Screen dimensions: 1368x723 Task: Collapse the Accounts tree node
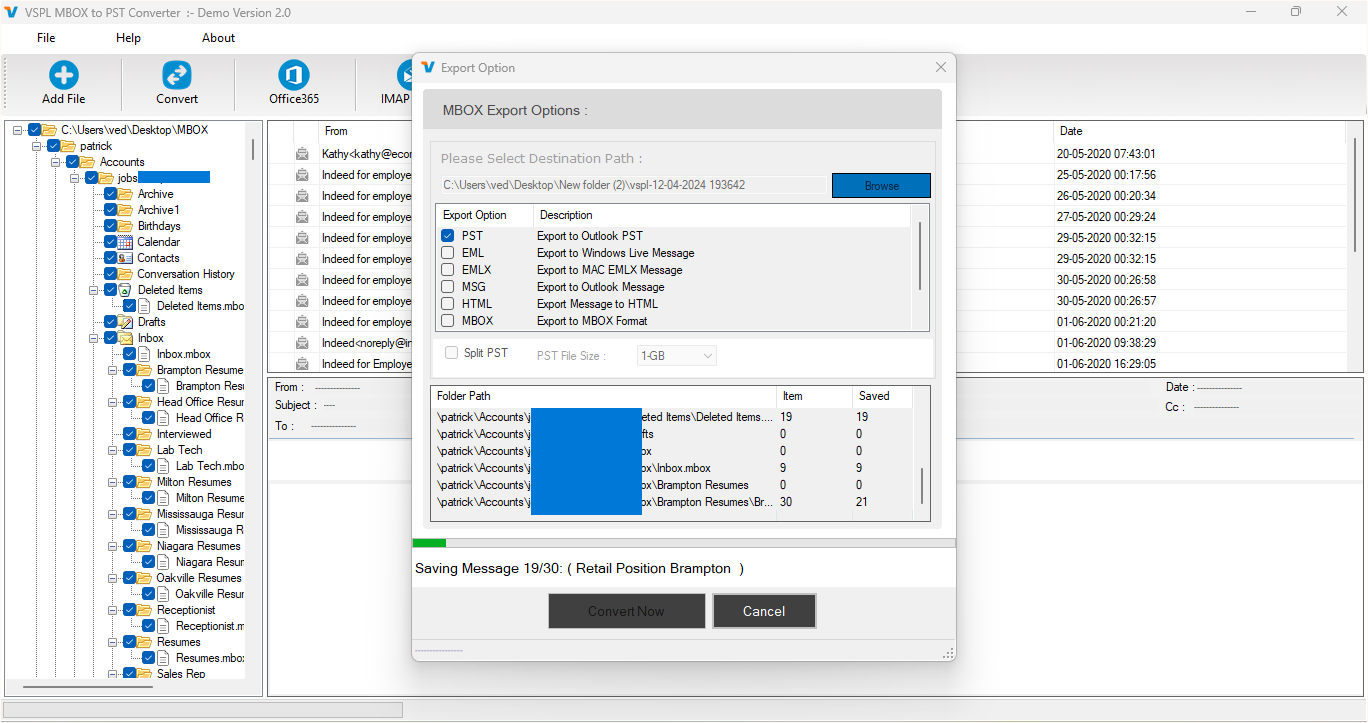56,162
